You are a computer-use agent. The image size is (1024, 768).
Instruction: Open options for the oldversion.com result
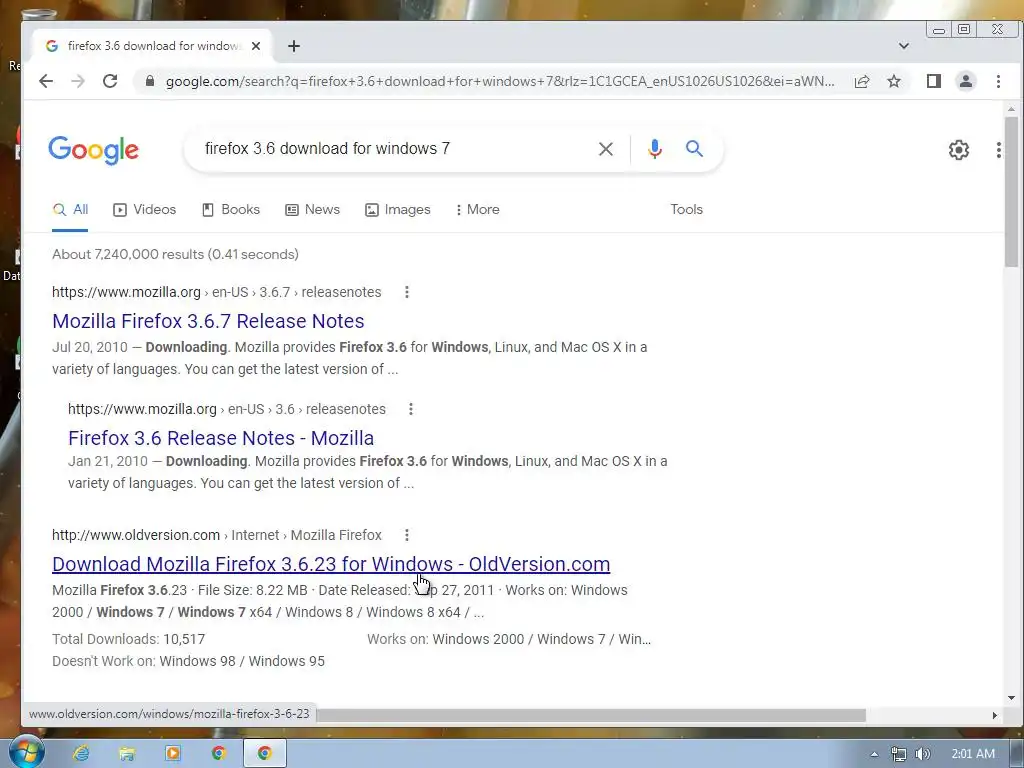coord(407,535)
